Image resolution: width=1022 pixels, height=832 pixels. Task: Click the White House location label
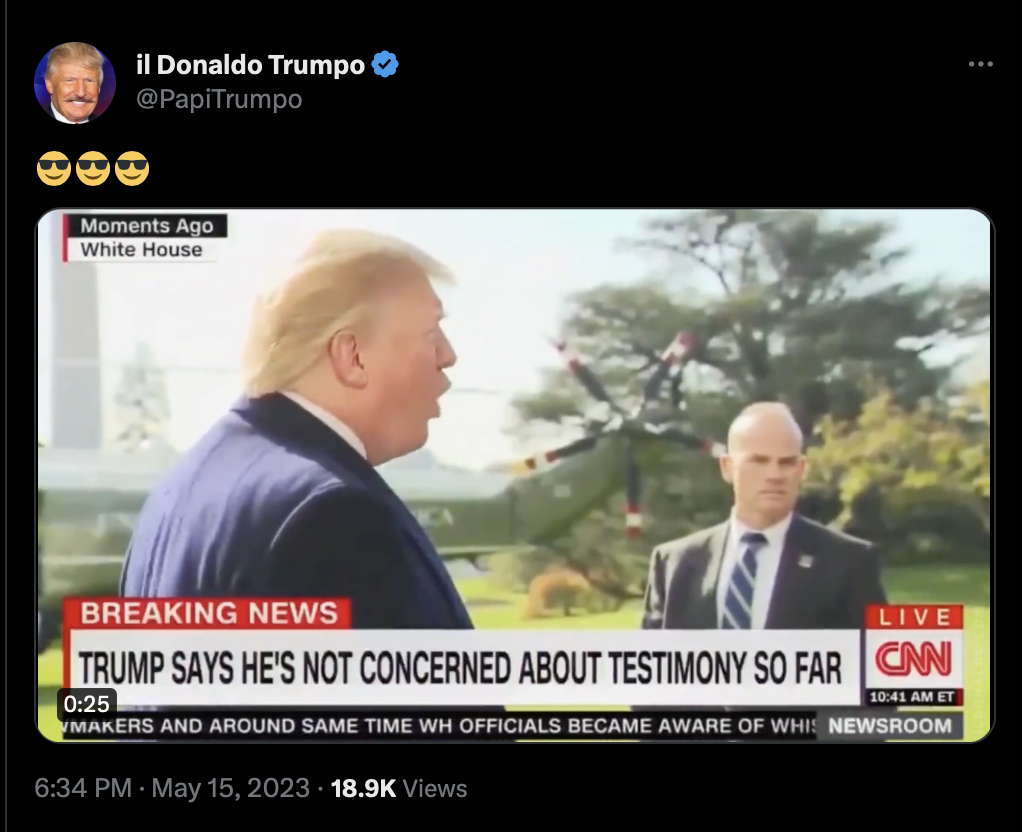coord(141,250)
